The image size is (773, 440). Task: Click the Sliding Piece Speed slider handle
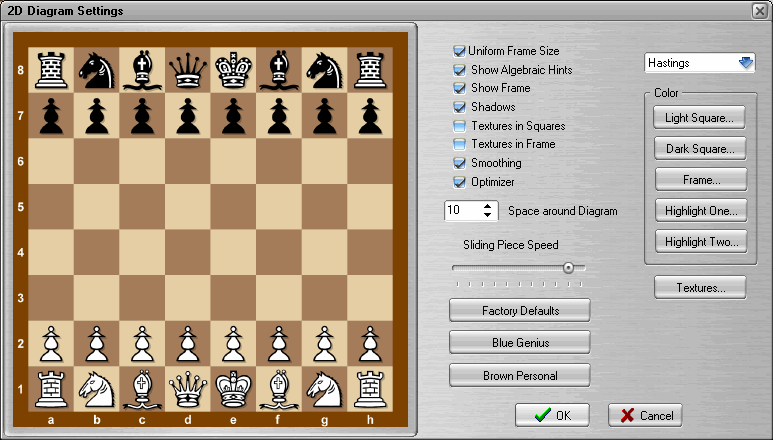[568, 267]
